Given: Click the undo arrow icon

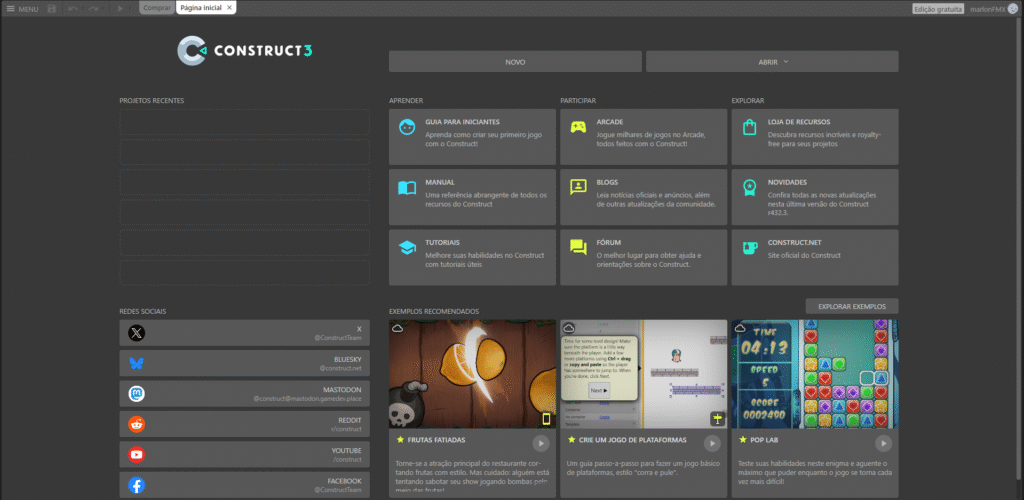Looking at the screenshot, I should 73,9.
